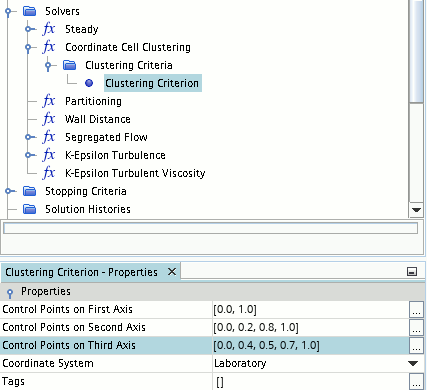Open editor for Control Points on First Axis
This screenshot has width=427, height=390.
pos(416,309)
